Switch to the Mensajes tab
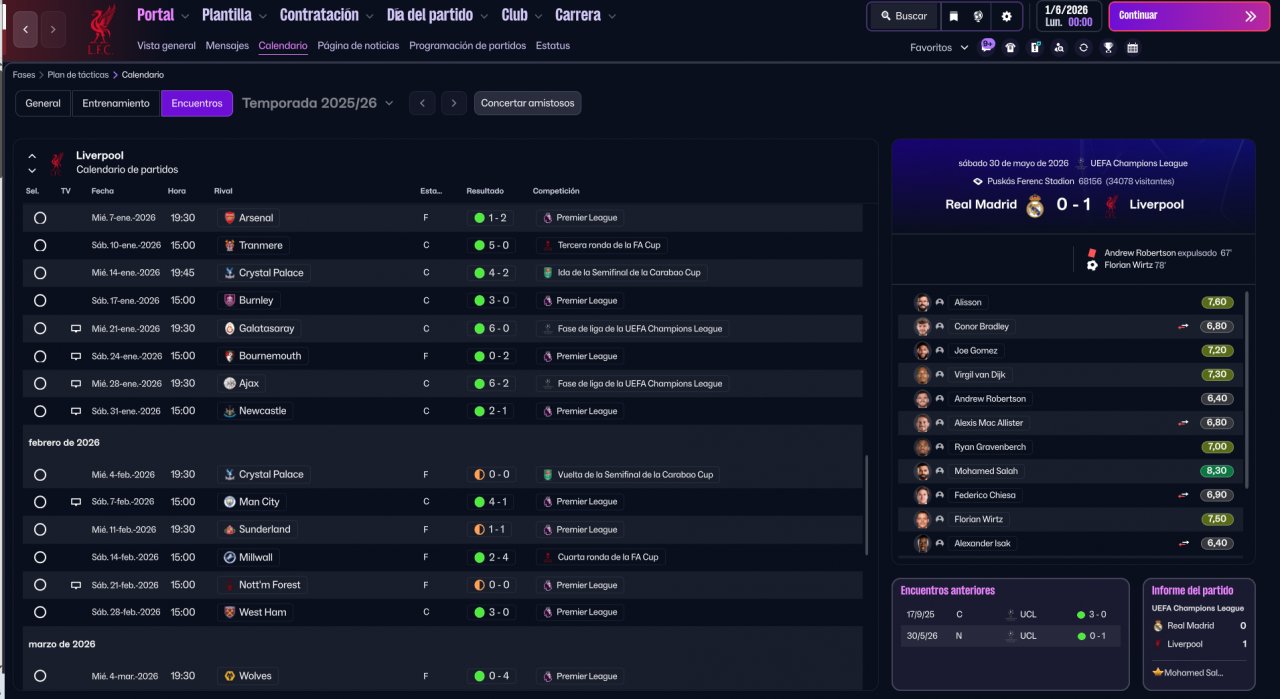This screenshot has height=699, width=1280. click(x=227, y=46)
